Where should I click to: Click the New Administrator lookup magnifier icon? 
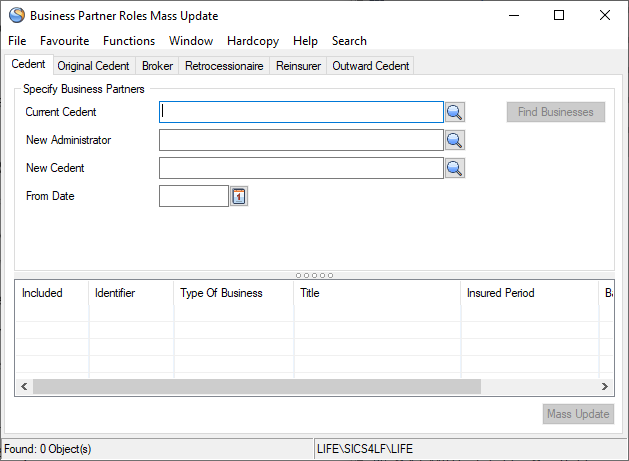[x=454, y=140]
